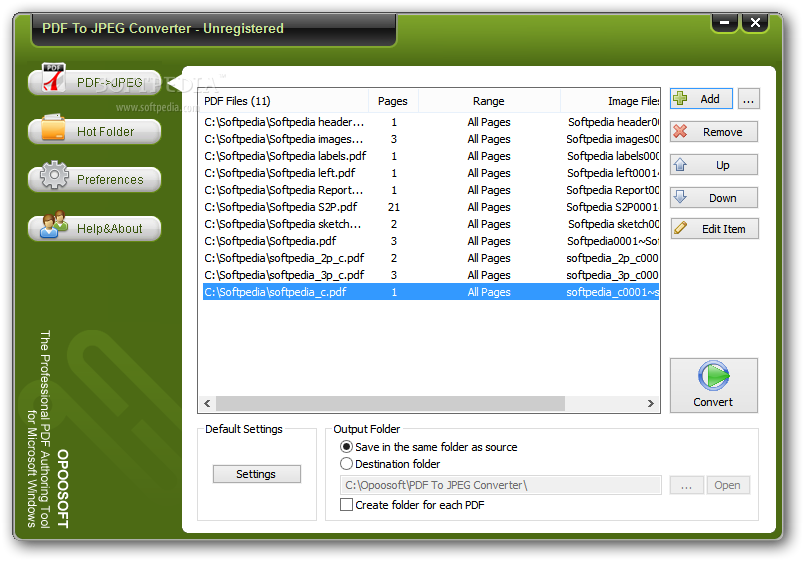Select the Softpedia images PDF row
804x561 pixels.
coord(431,139)
